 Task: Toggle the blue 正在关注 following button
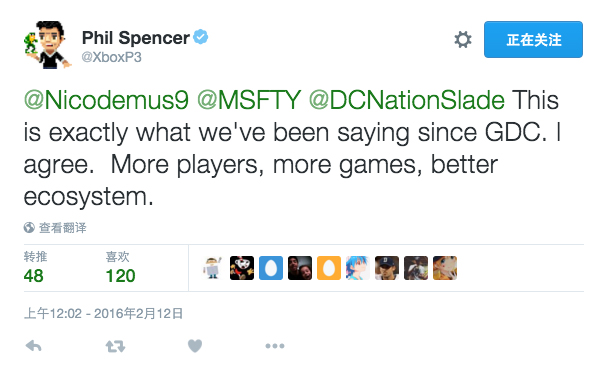tap(533, 39)
